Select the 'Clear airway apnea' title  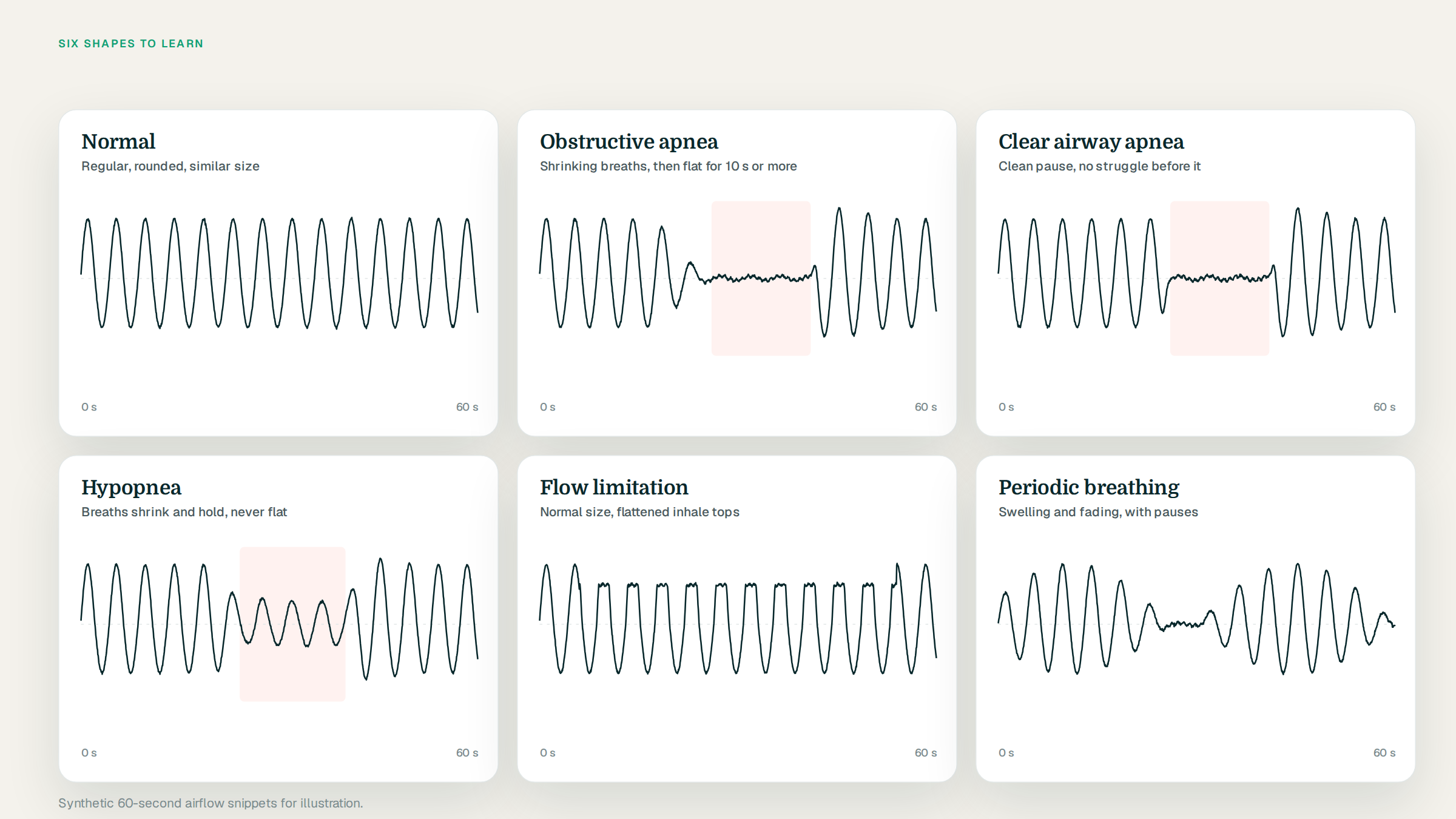point(1091,141)
